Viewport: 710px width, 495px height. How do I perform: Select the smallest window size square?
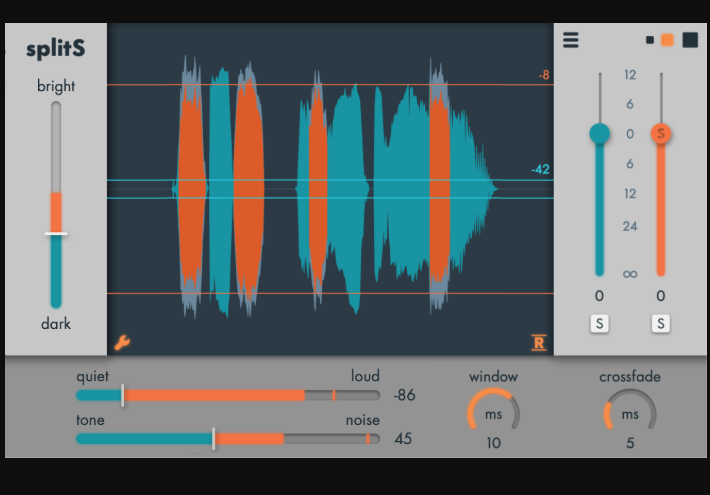(x=650, y=40)
